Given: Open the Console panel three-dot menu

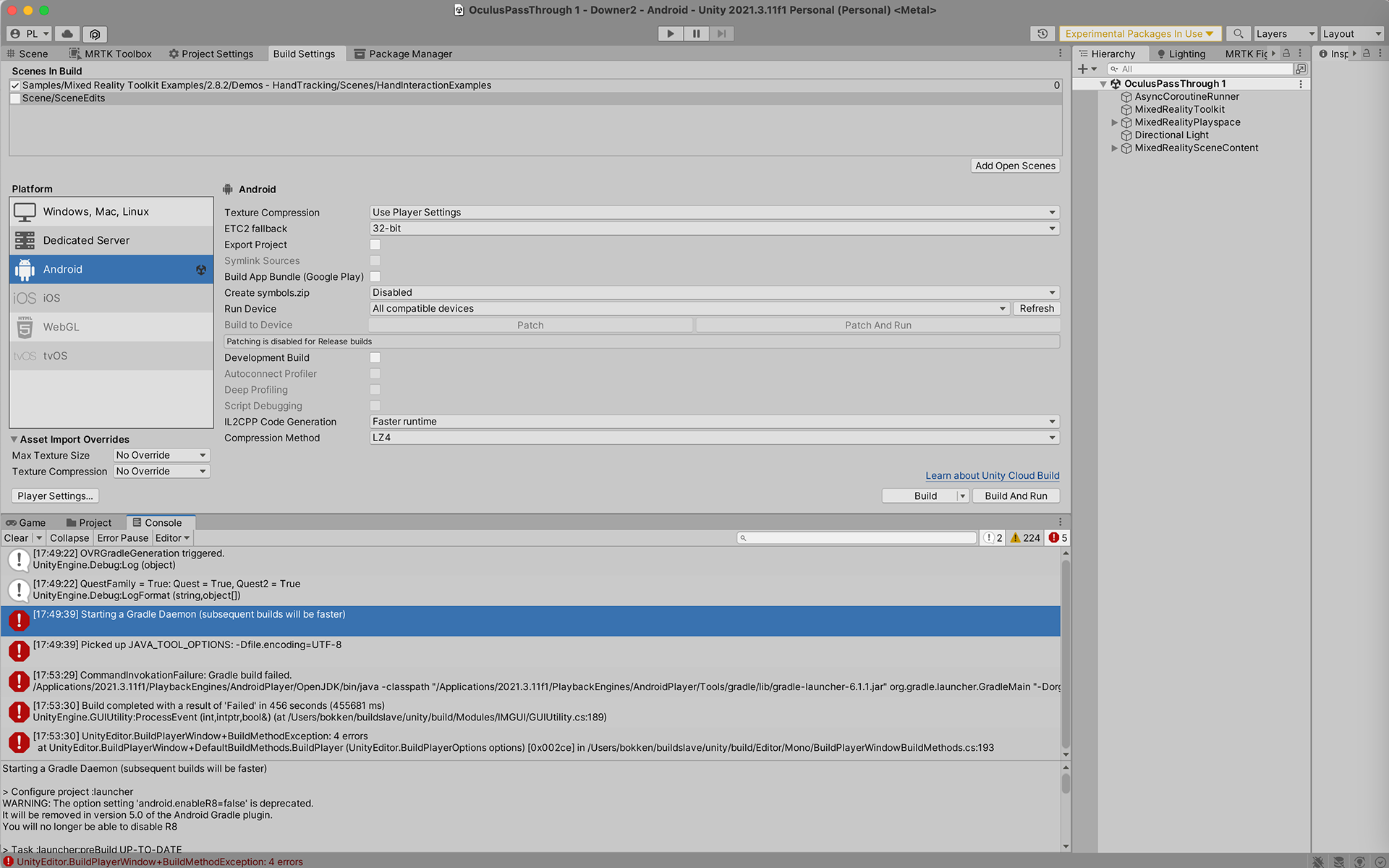Looking at the screenshot, I should click(1061, 522).
